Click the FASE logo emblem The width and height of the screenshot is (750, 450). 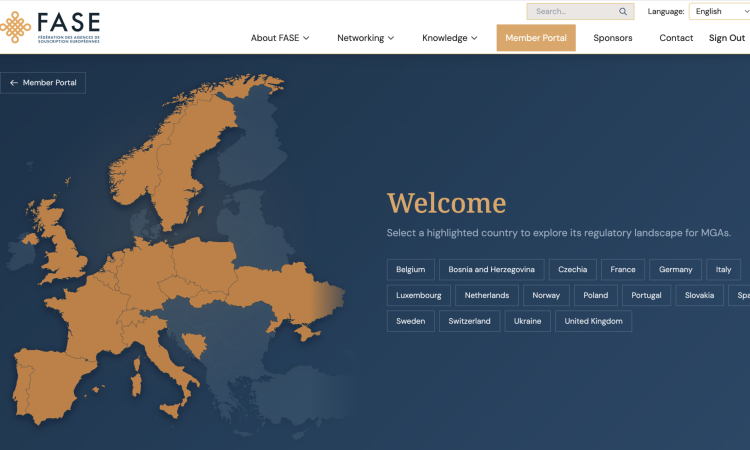click(15, 27)
